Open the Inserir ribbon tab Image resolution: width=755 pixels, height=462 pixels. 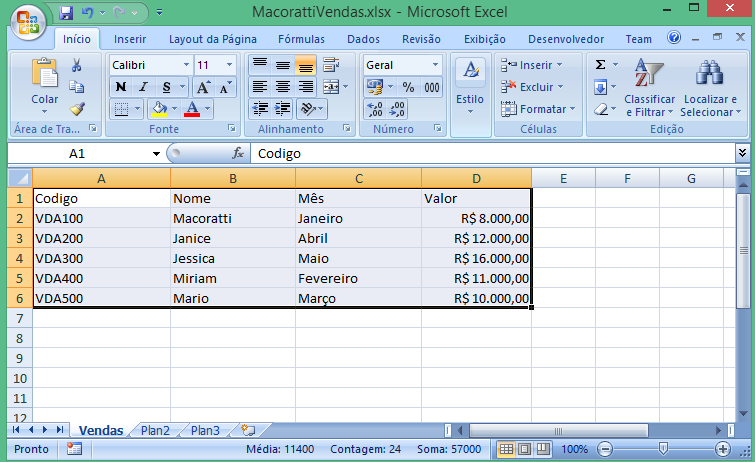pos(130,39)
